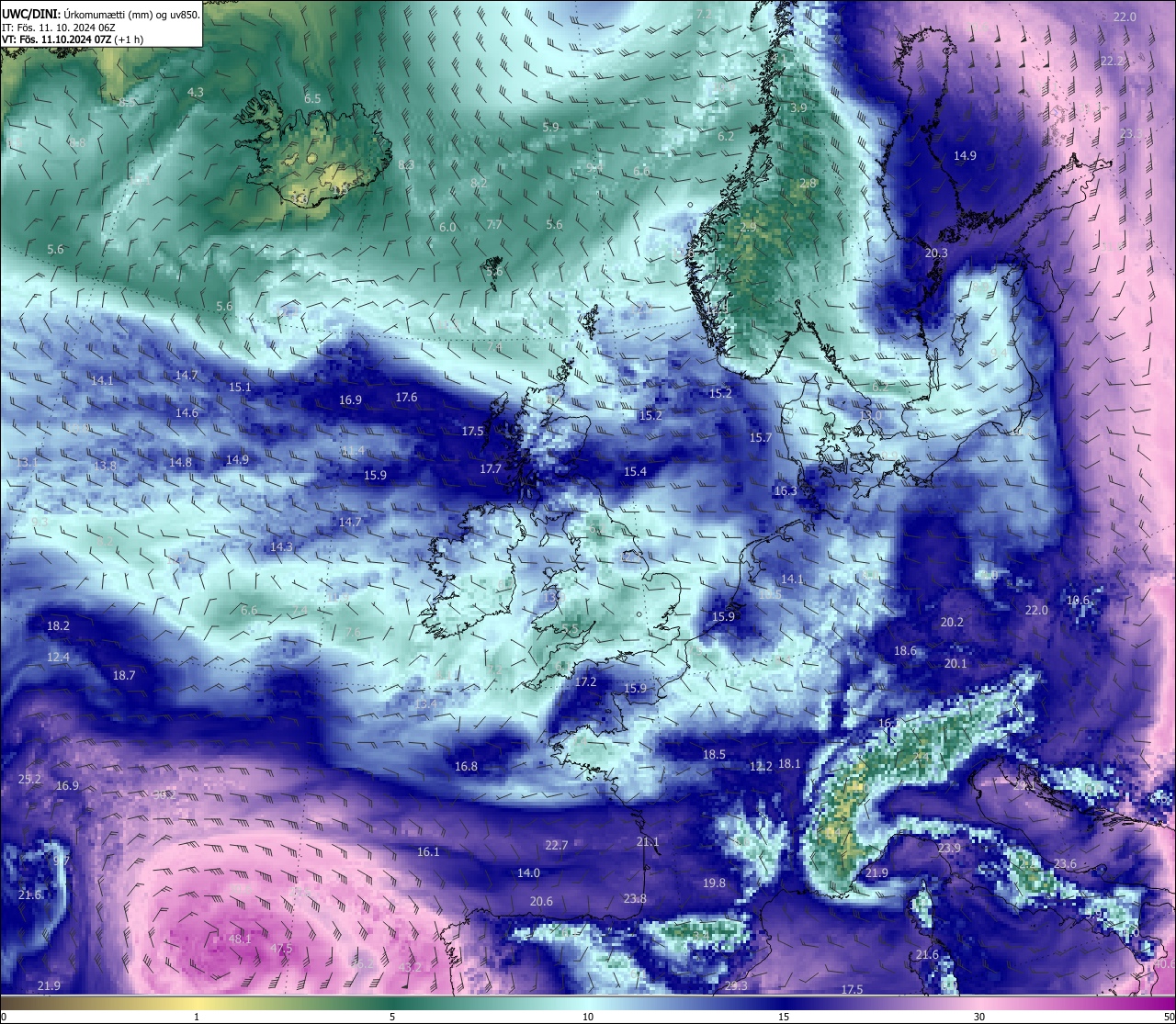Screen dimensions: 1176x1024
Task: Click the map value '6.0'
Action: 447,227
